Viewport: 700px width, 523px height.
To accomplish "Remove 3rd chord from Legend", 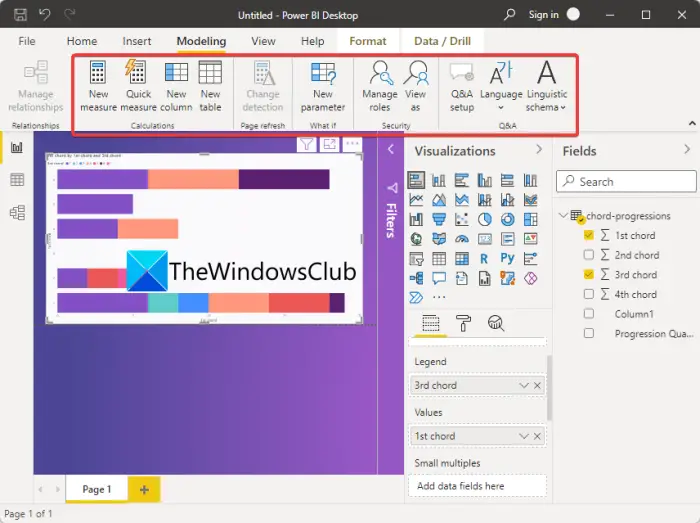I will [x=537, y=386].
